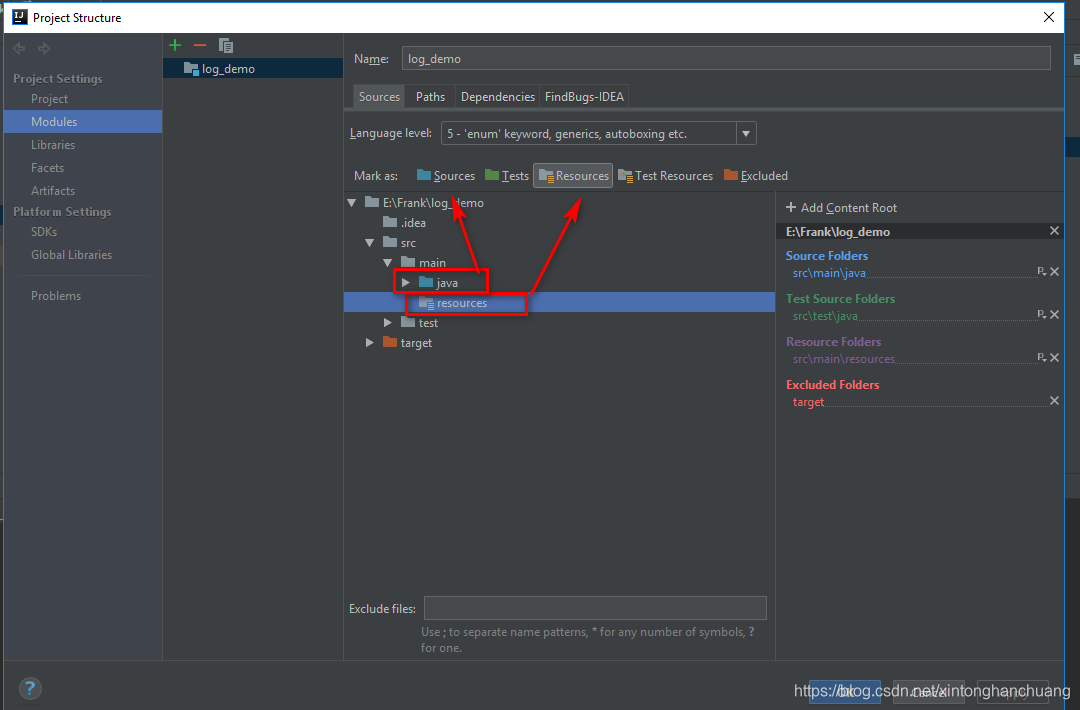Screen dimensions: 1080x710
Task: Mark selected folder as Excluded
Action: (756, 175)
